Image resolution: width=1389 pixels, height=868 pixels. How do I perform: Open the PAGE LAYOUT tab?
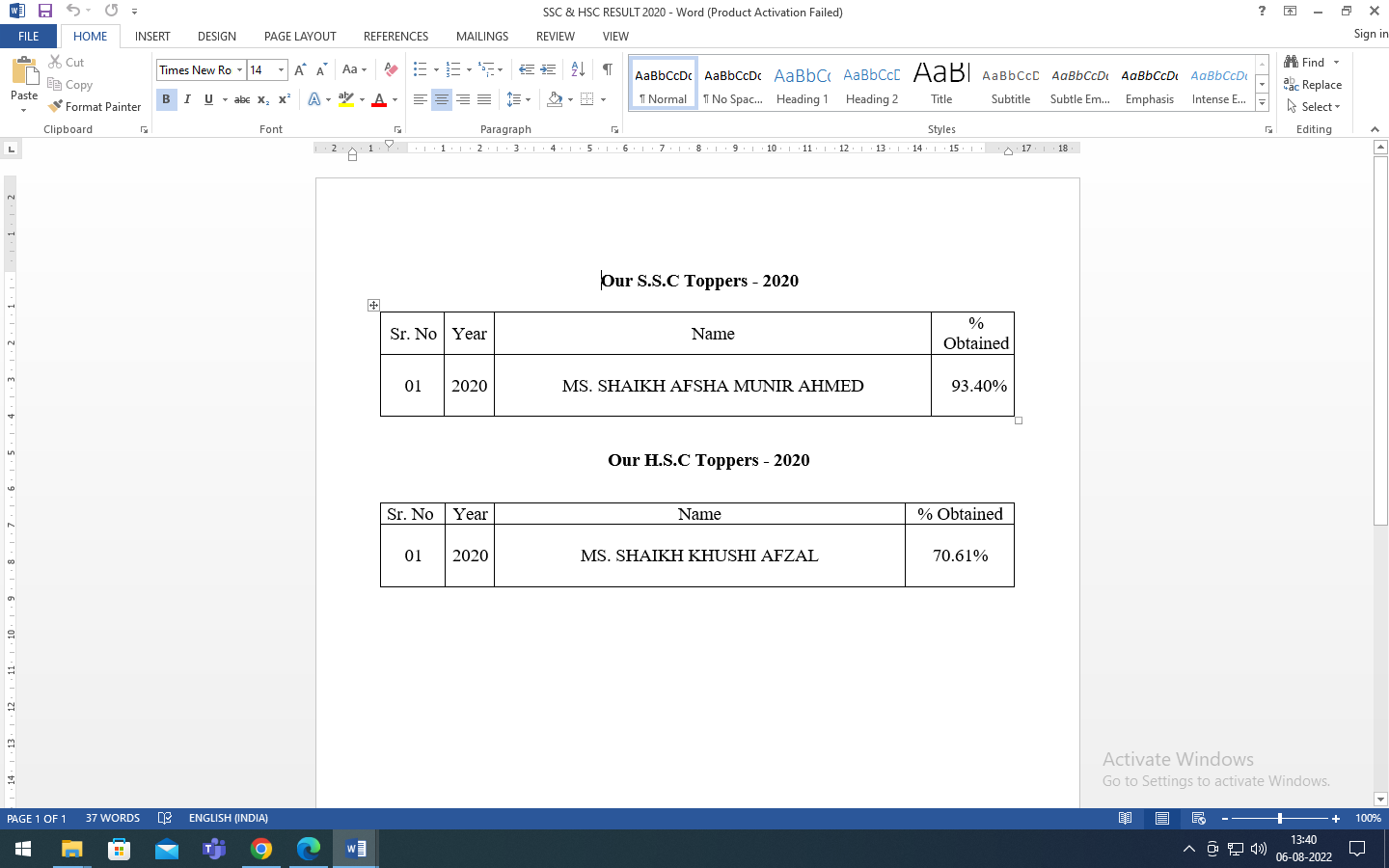click(x=300, y=36)
